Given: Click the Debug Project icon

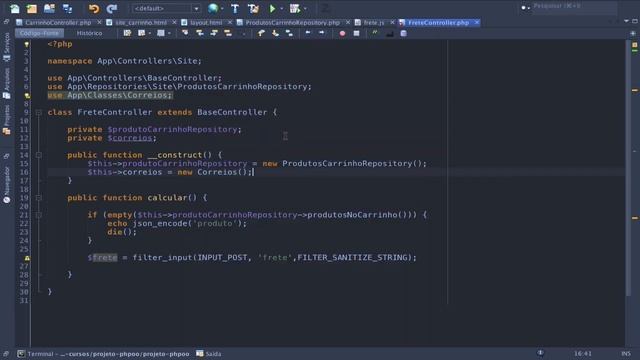Looking at the screenshot, I should click(295, 8).
